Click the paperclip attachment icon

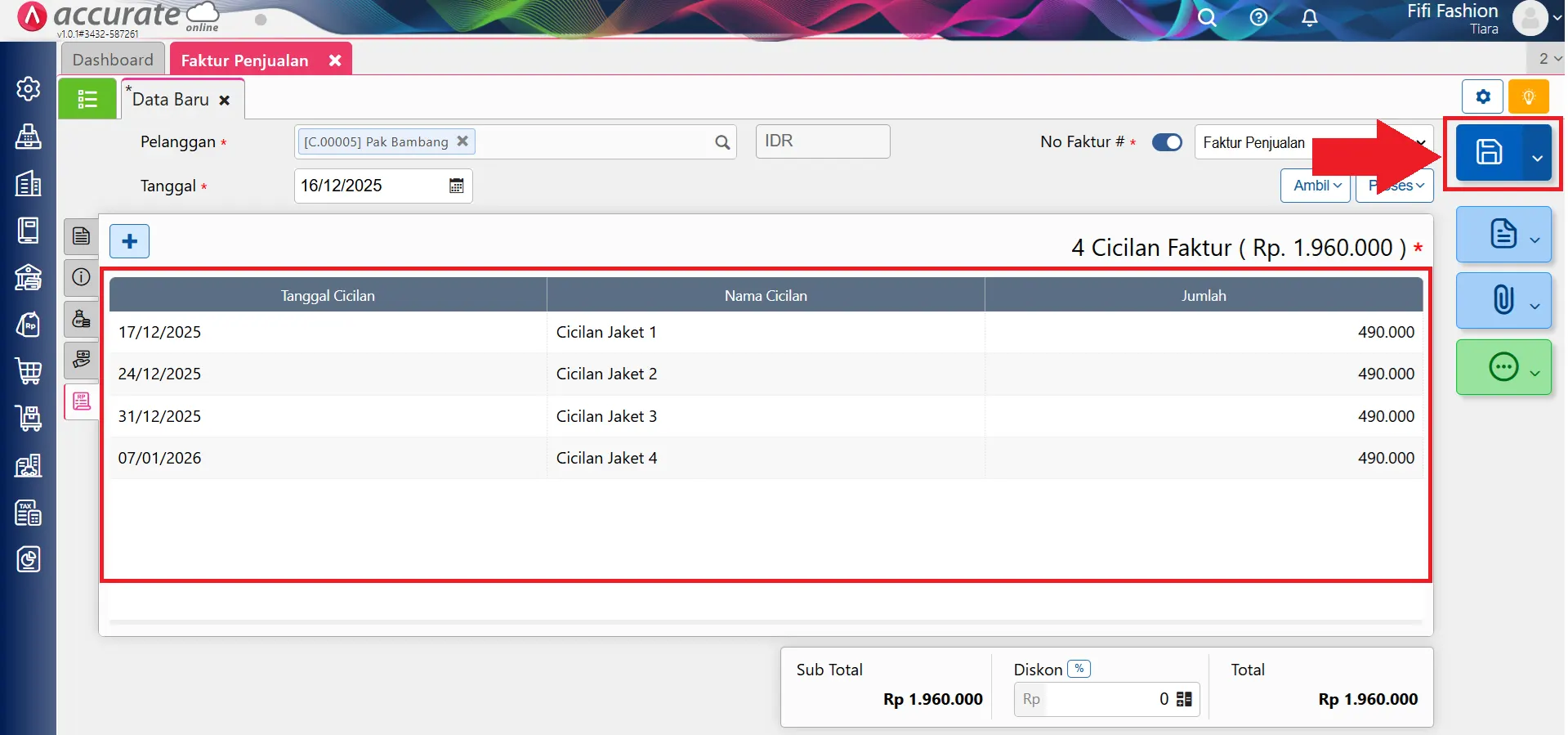(1503, 300)
